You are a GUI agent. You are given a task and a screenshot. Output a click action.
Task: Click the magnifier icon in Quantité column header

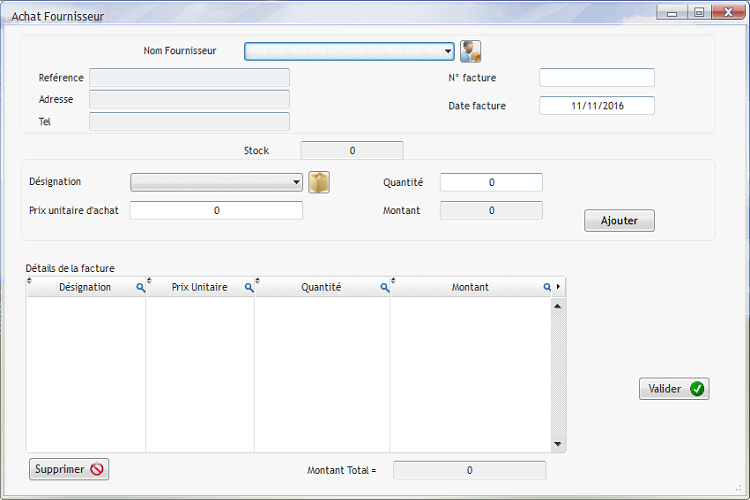point(385,287)
